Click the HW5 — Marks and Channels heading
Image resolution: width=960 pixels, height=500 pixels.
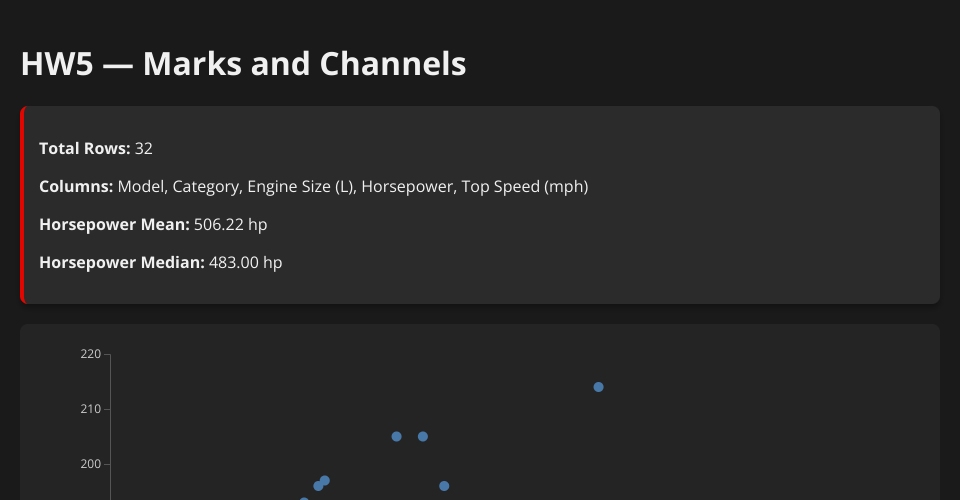244,64
